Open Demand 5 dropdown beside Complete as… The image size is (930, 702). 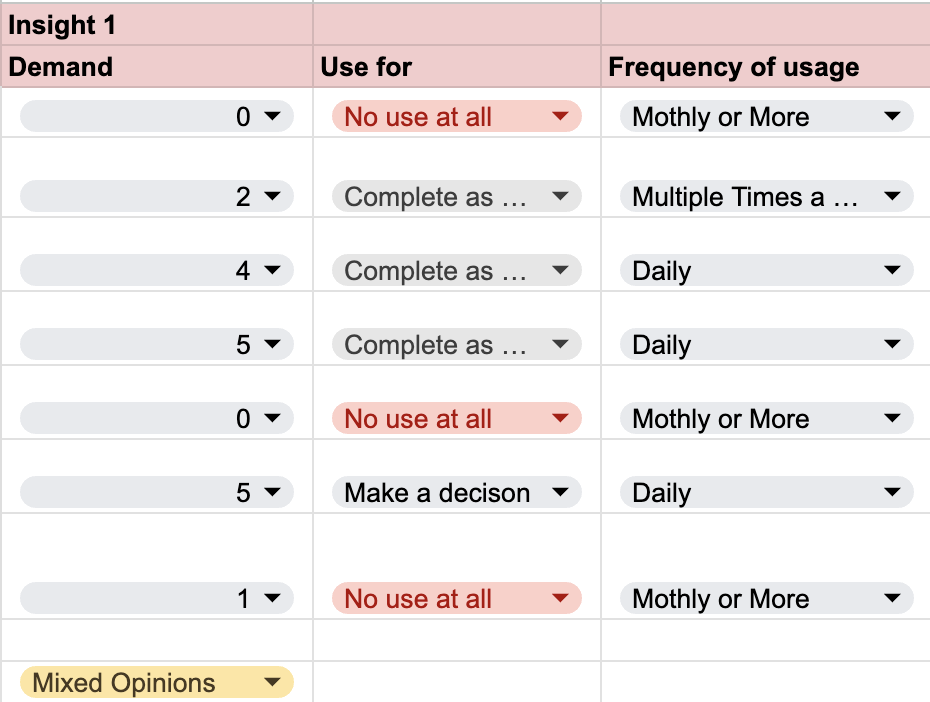tap(157, 344)
